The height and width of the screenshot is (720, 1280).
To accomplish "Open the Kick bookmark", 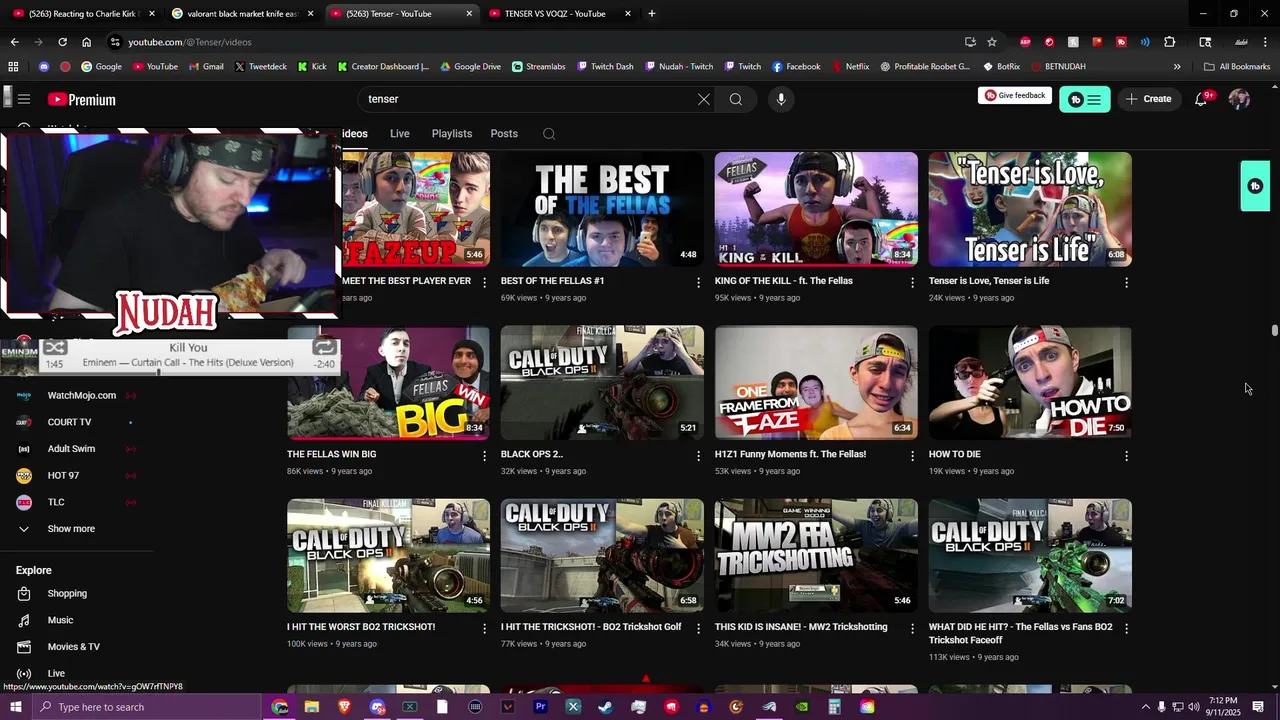I will tap(312, 67).
